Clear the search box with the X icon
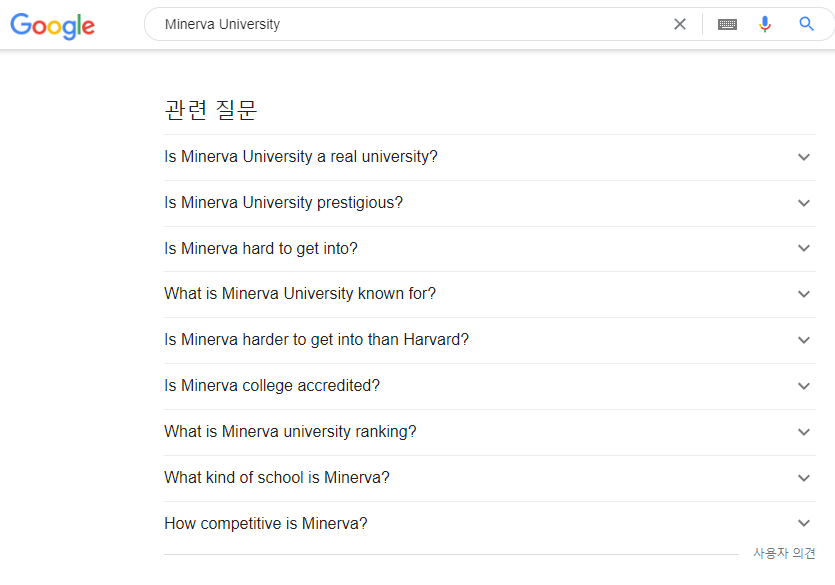The height and width of the screenshot is (585, 835). pyautogui.click(x=680, y=24)
